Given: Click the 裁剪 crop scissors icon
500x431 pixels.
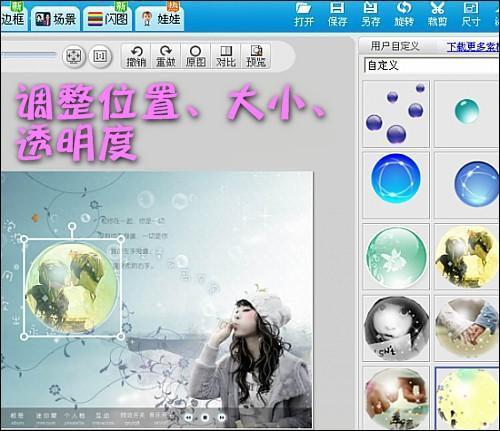Looking at the screenshot, I should tap(437, 14).
